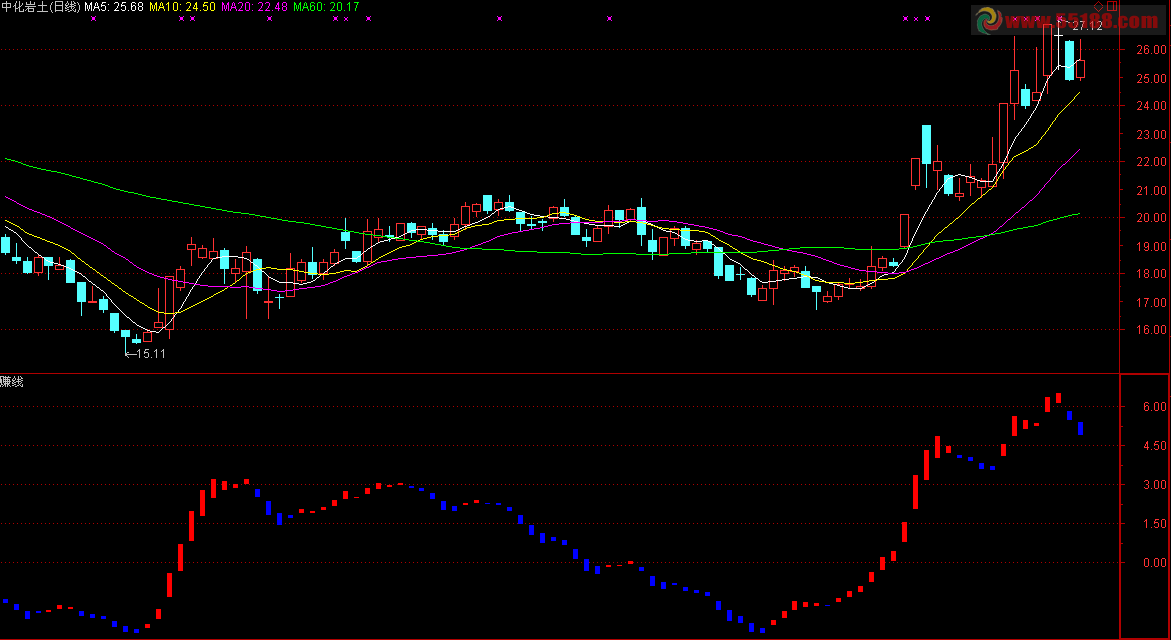Image resolution: width=1171 pixels, height=640 pixels.
Task: Click the 27.12 high price label
Action: [x=1086, y=26]
